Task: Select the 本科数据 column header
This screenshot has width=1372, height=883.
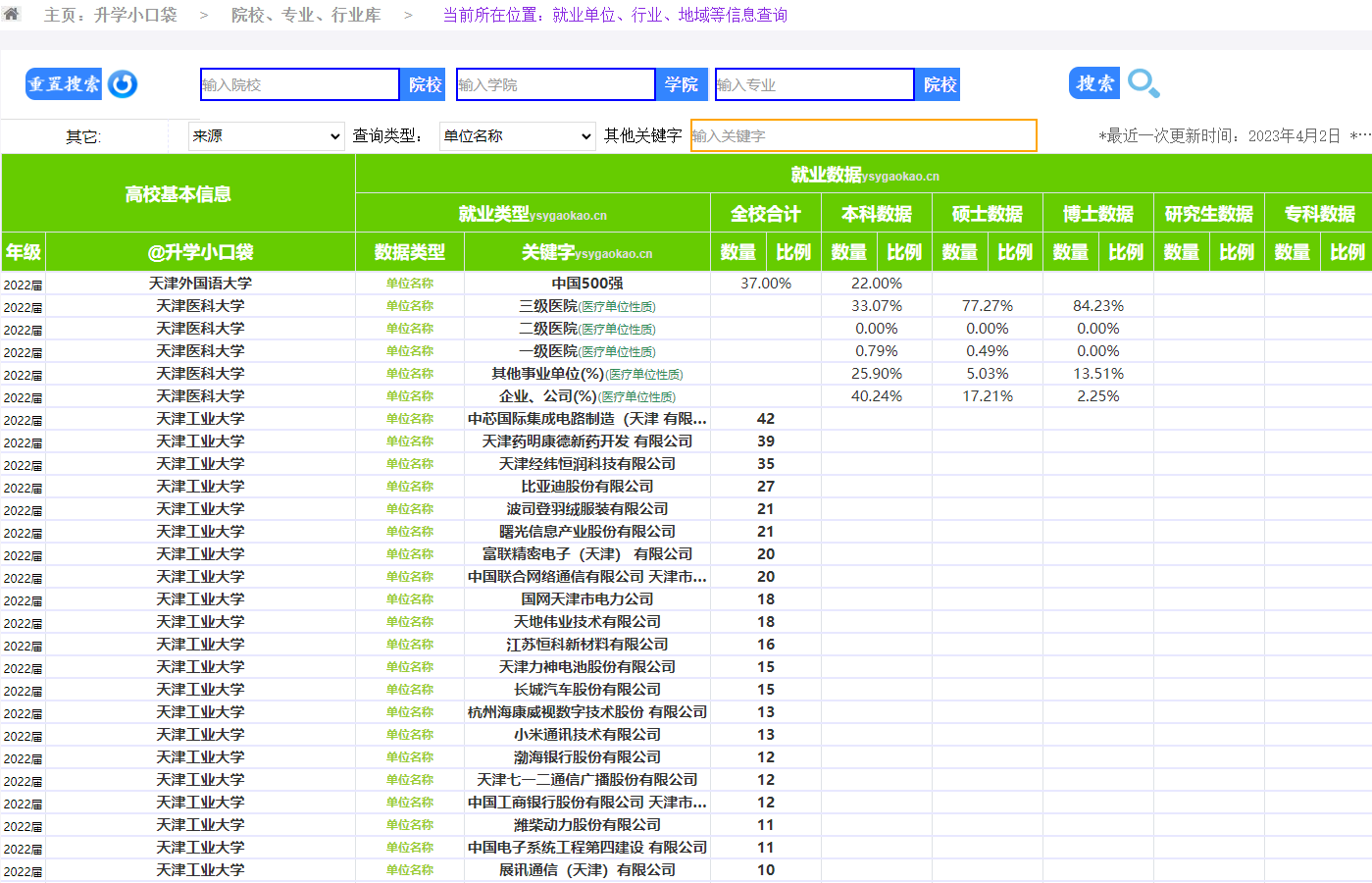Action: [876, 214]
